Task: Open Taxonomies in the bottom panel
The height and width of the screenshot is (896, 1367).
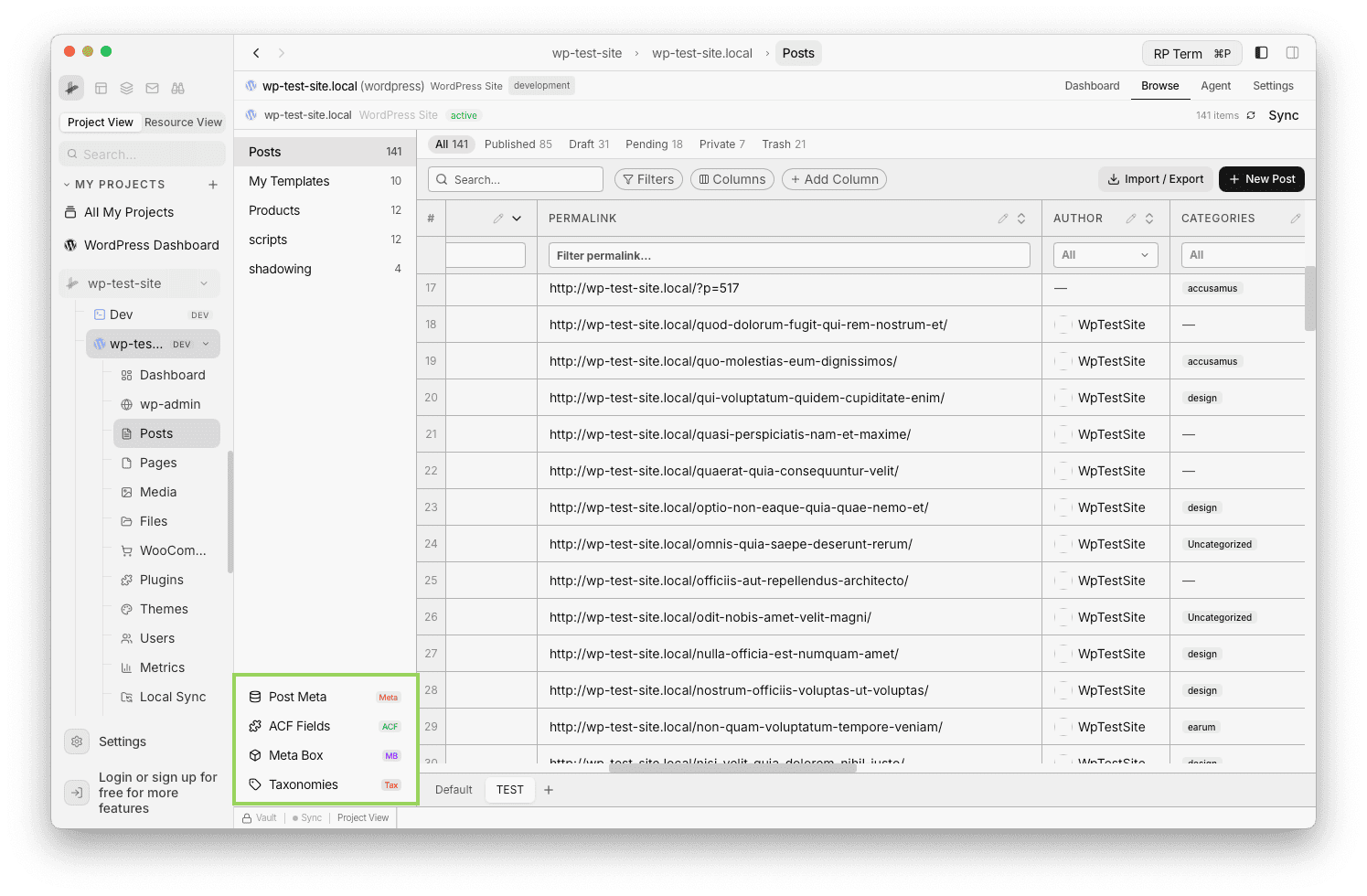Action: (326, 784)
